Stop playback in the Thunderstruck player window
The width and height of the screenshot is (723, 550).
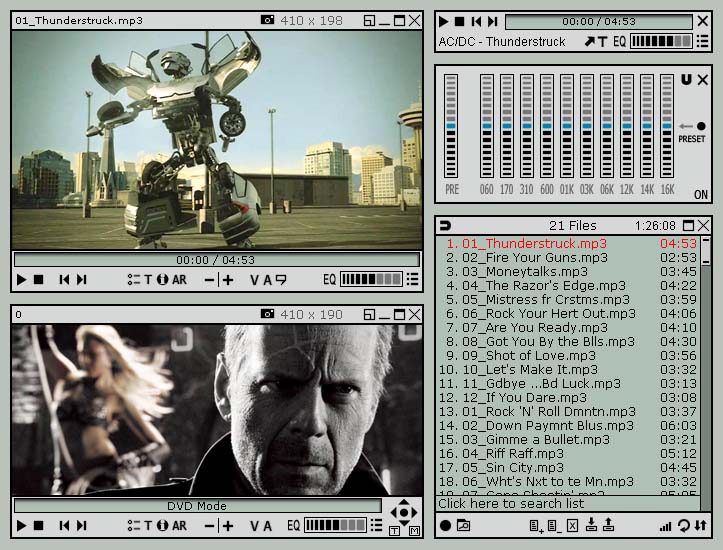39,279
